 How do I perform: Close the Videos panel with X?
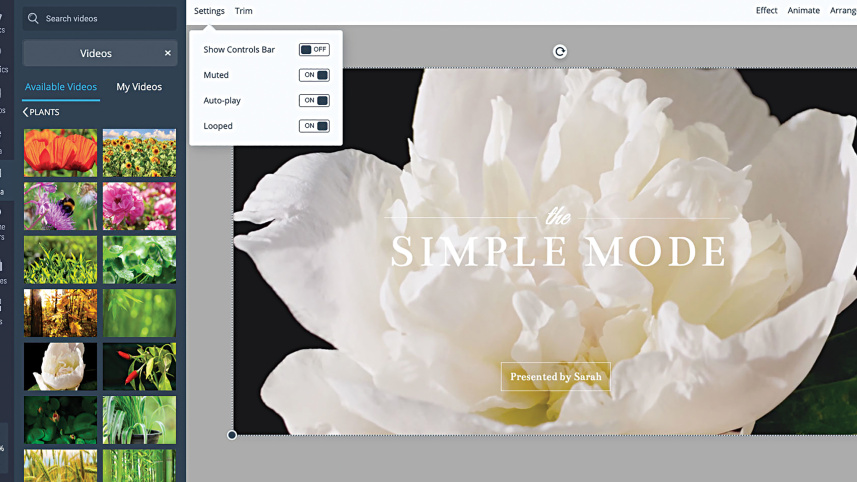point(168,53)
